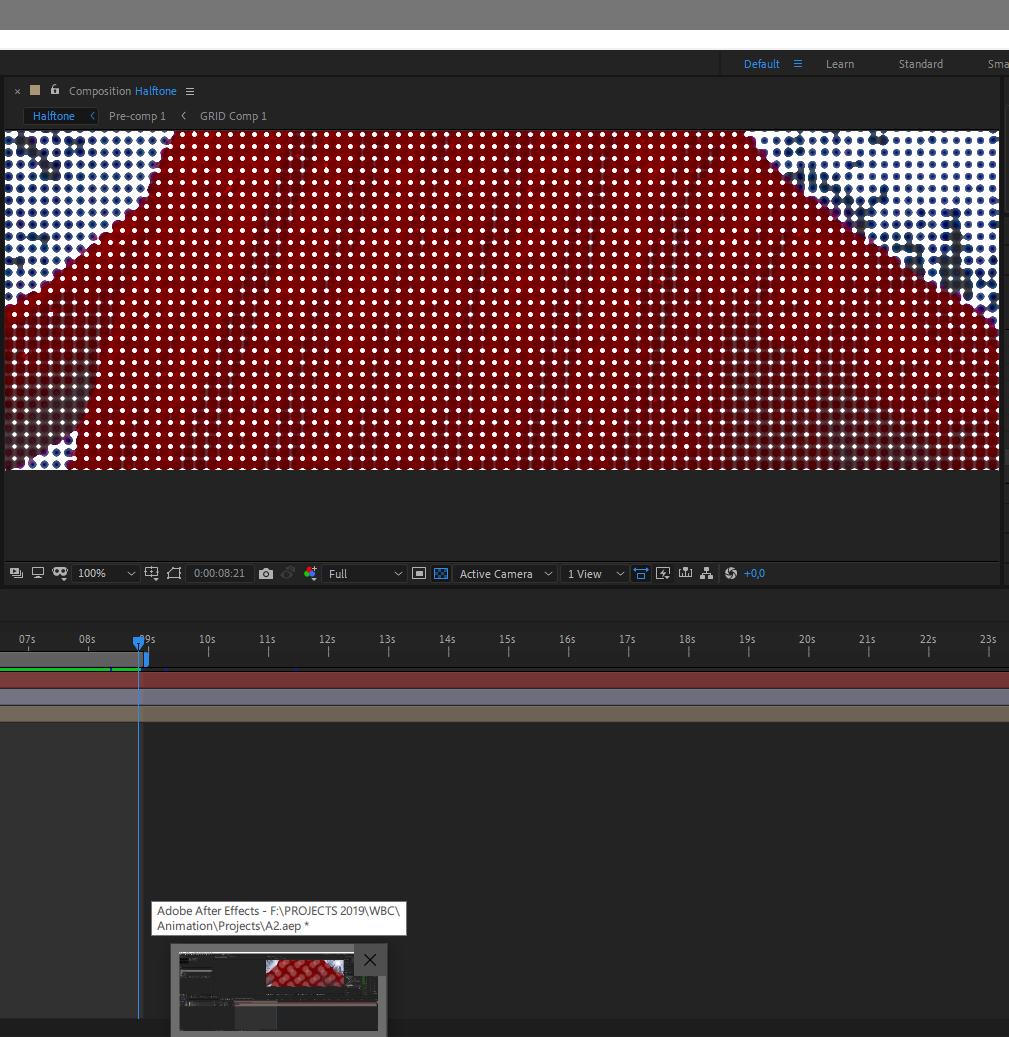
Task: Open the resolution dropdown set to Full
Action: [x=365, y=573]
